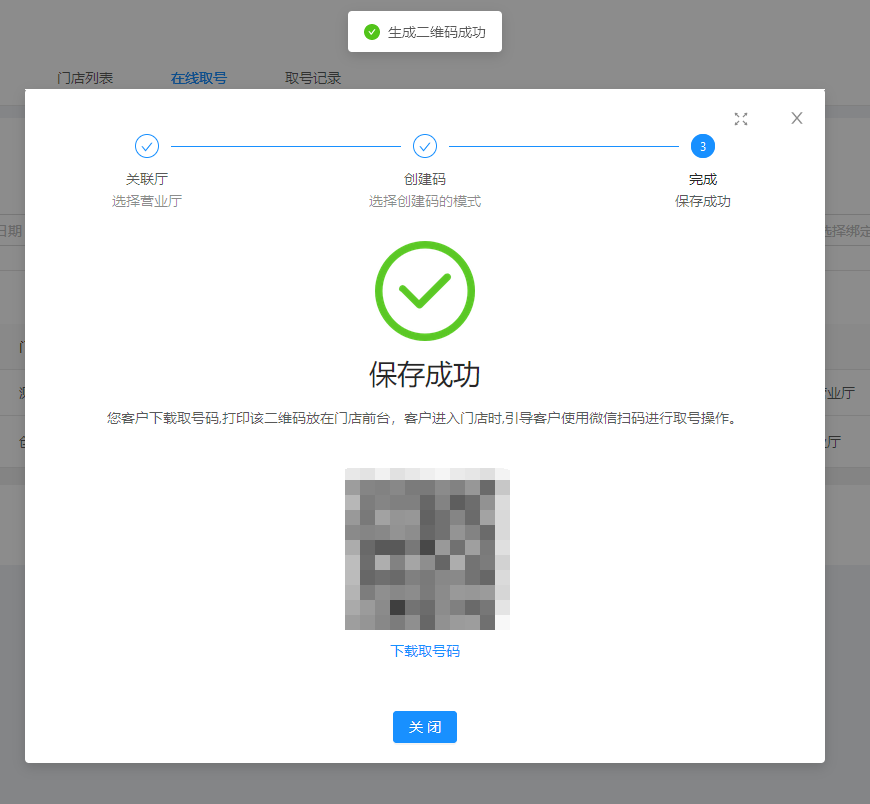Screen dimensions: 870x804
Task: Click the step 3 完成 circle
Action: coord(703,146)
